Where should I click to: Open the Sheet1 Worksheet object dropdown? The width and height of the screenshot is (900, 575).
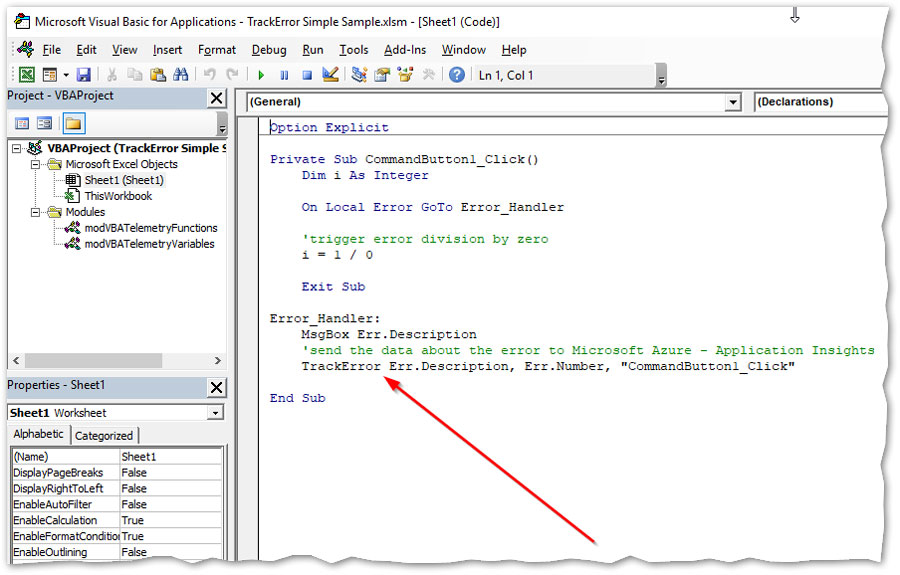215,413
